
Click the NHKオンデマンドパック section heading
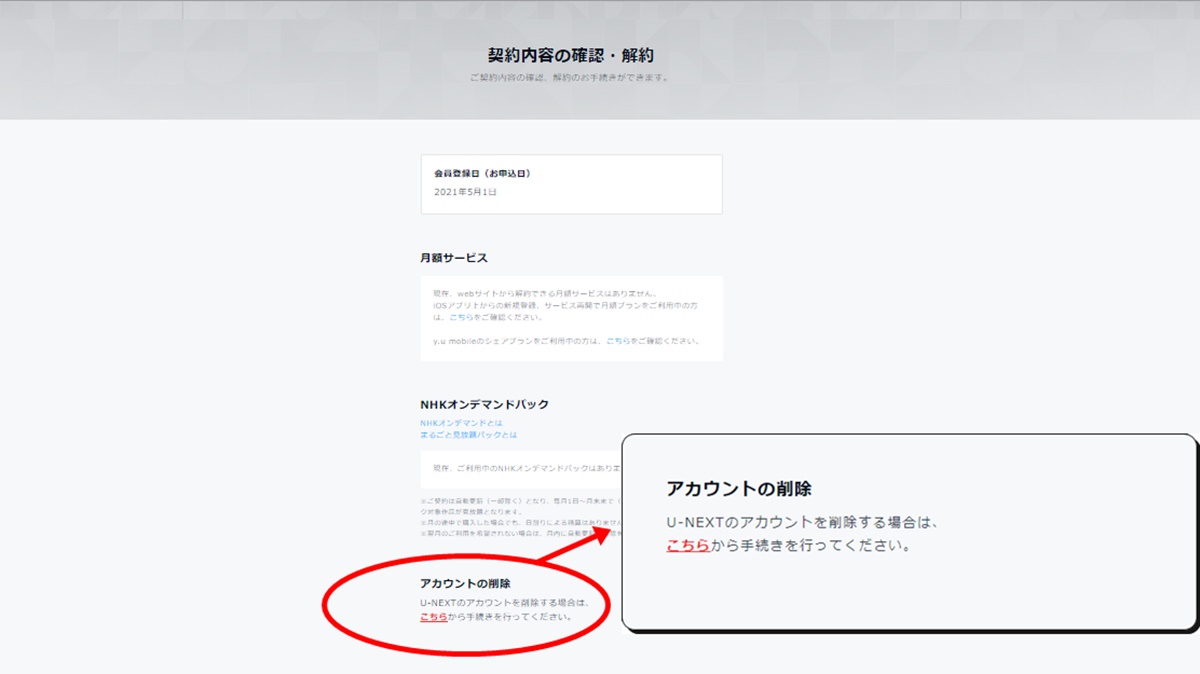point(484,404)
